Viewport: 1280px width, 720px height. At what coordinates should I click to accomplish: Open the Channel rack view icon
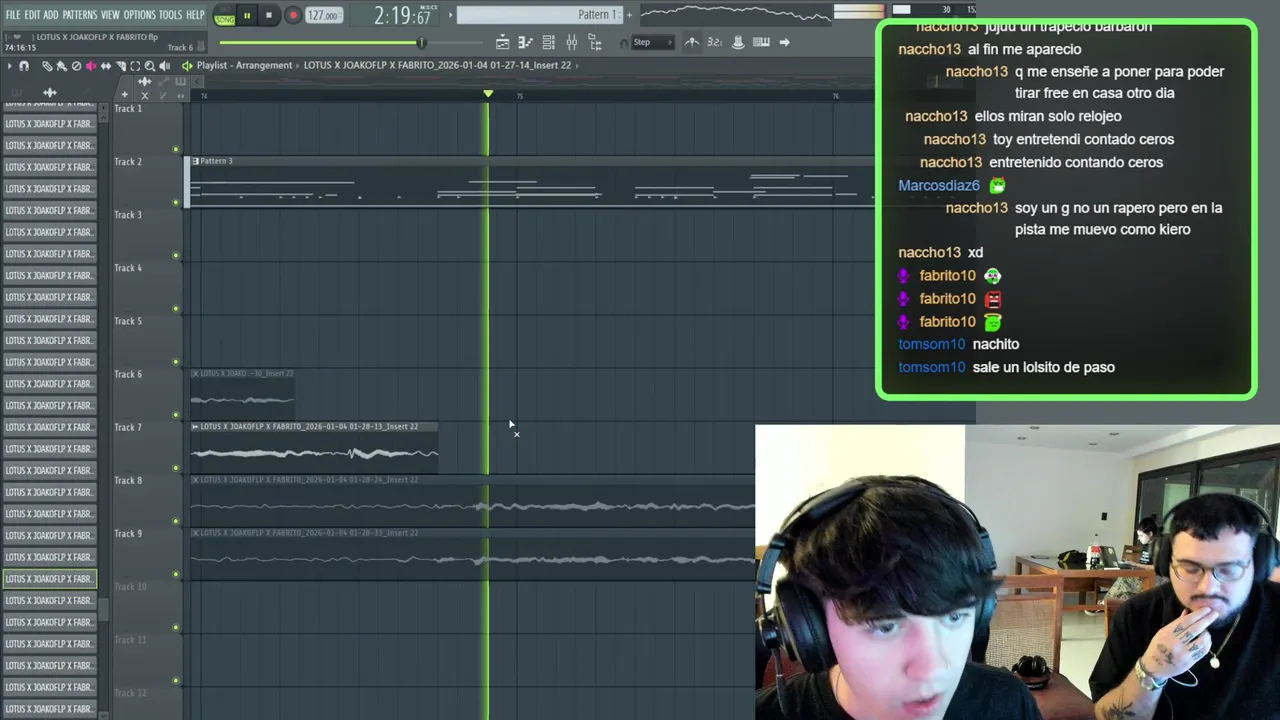coord(548,42)
